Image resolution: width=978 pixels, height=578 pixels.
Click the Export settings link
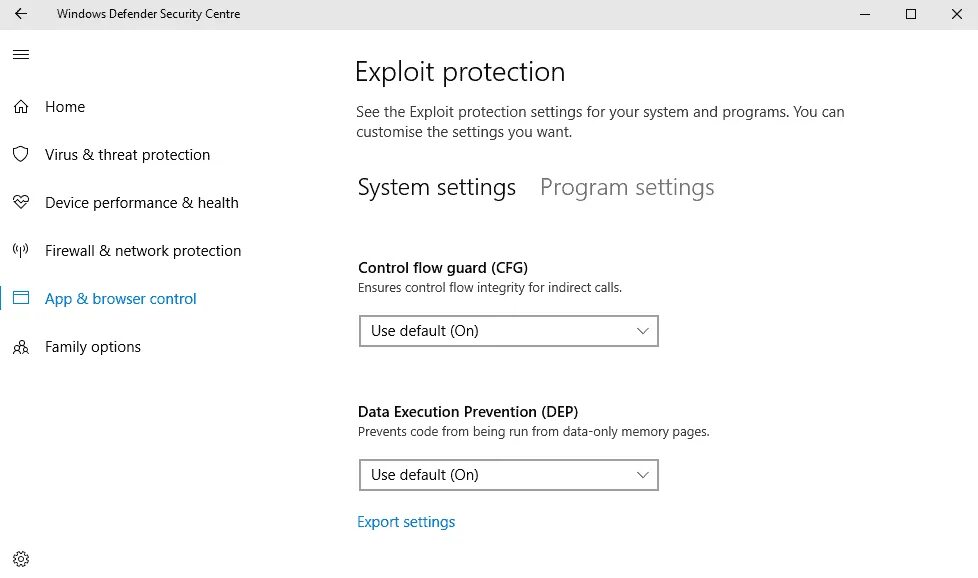point(406,522)
